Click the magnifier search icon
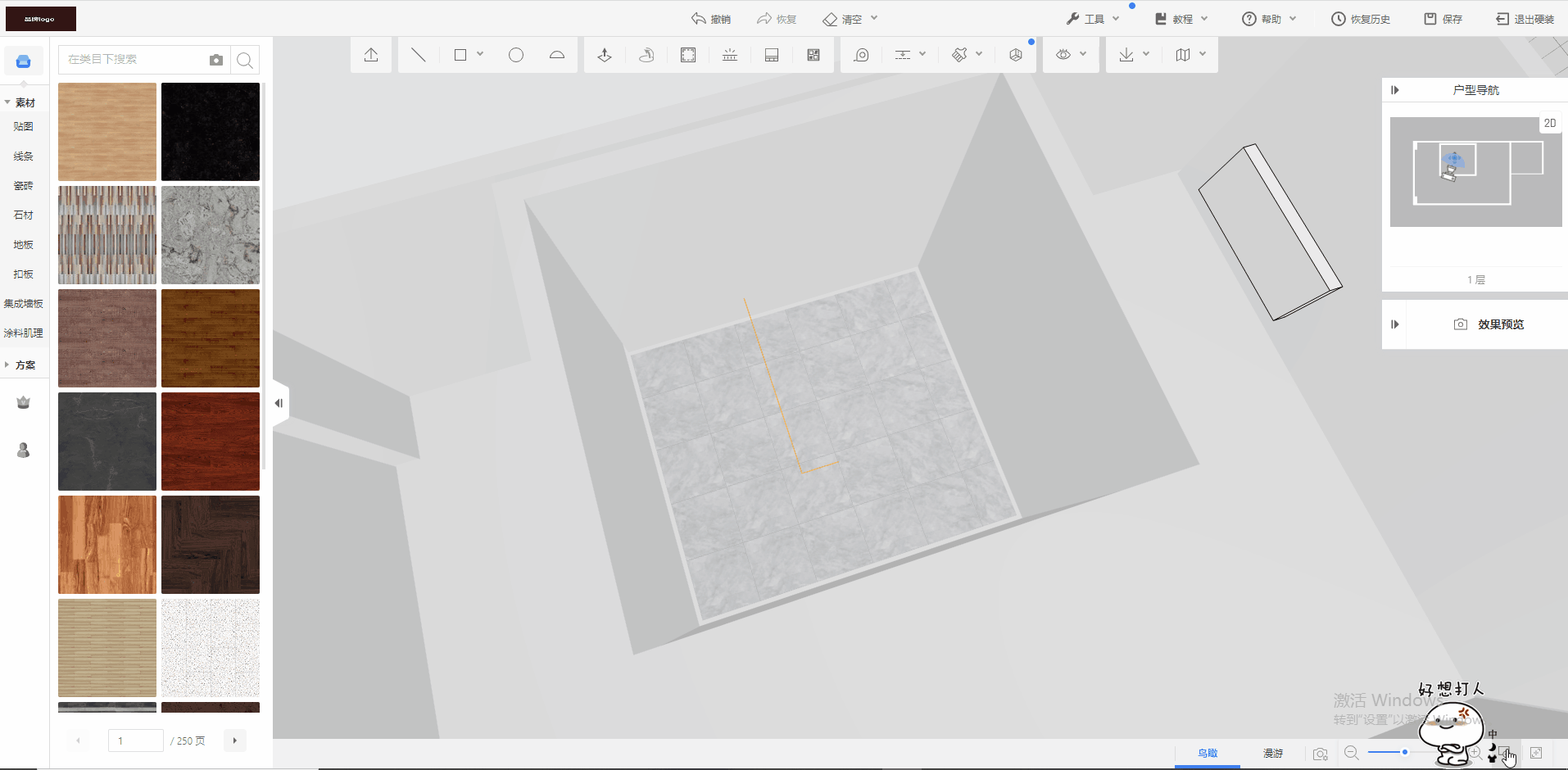Image resolution: width=1568 pixels, height=770 pixels. click(x=244, y=60)
